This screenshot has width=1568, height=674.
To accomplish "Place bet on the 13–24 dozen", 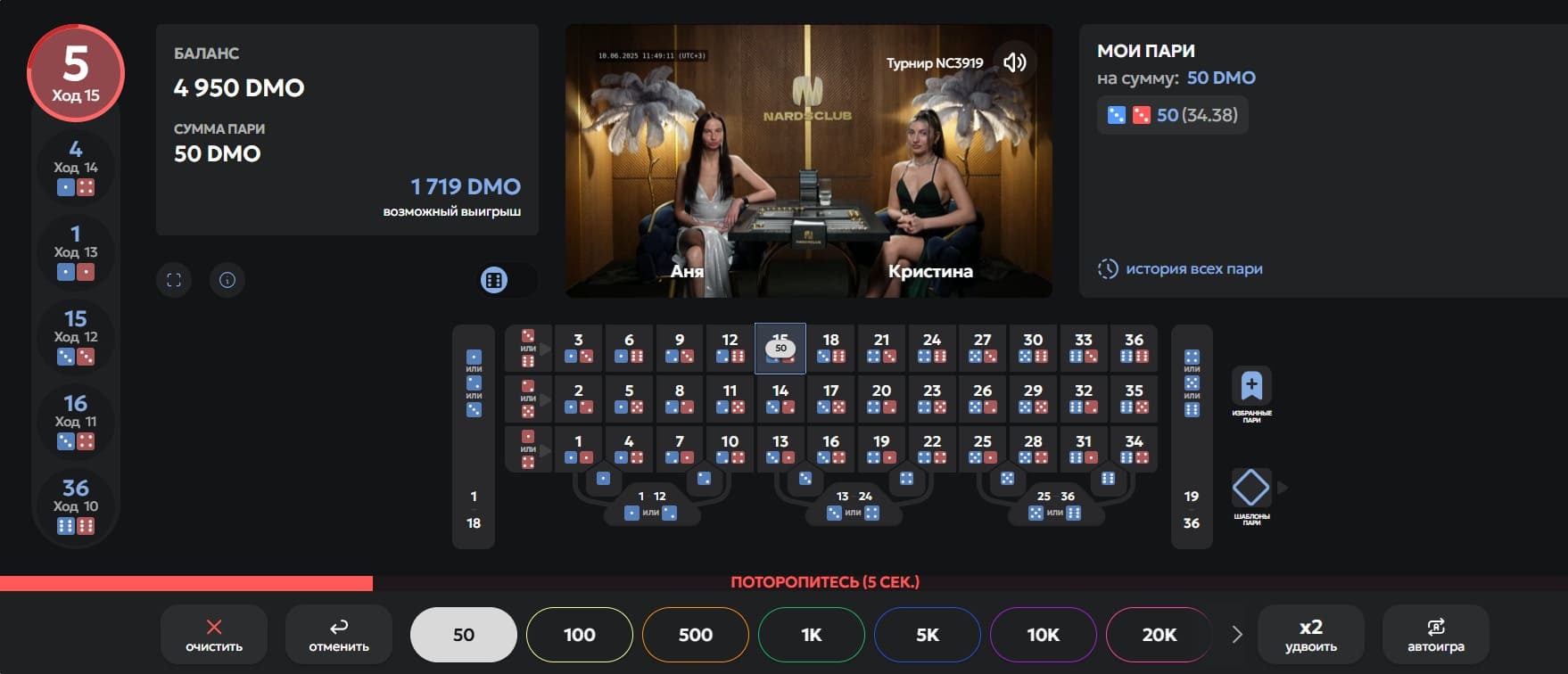I will pos(854,505).
